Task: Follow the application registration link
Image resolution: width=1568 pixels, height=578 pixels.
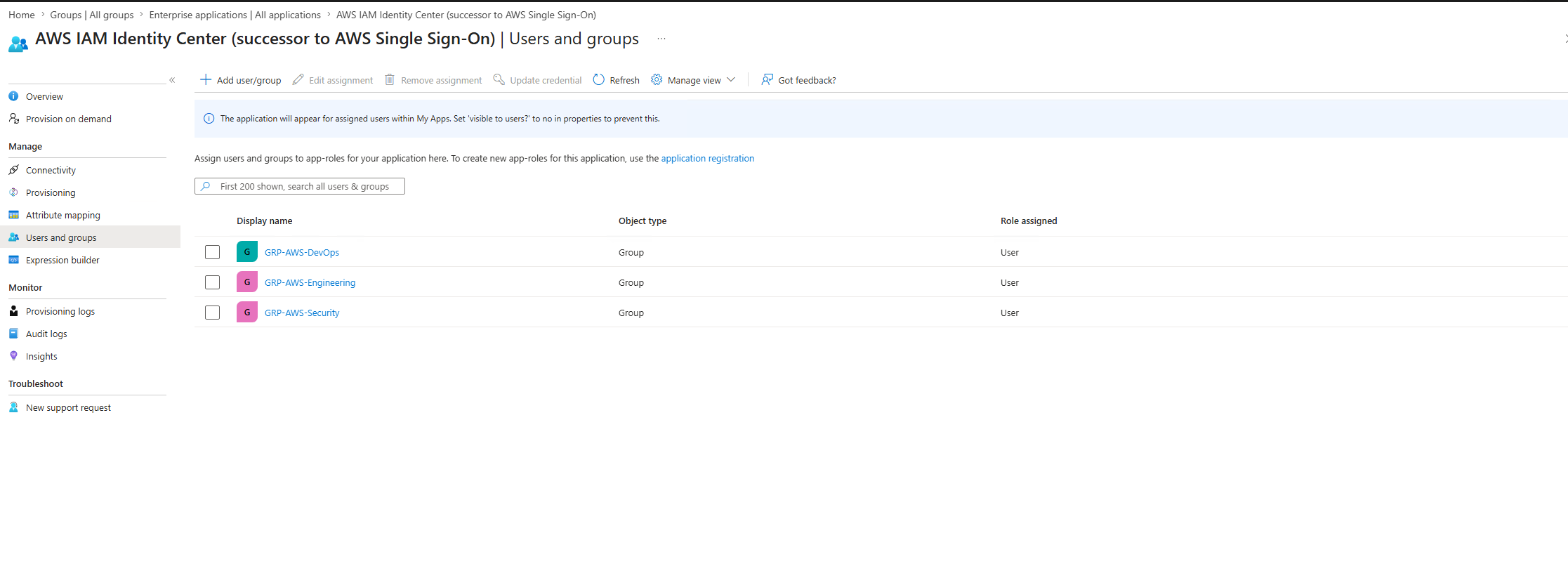Action: click(708, 158)
